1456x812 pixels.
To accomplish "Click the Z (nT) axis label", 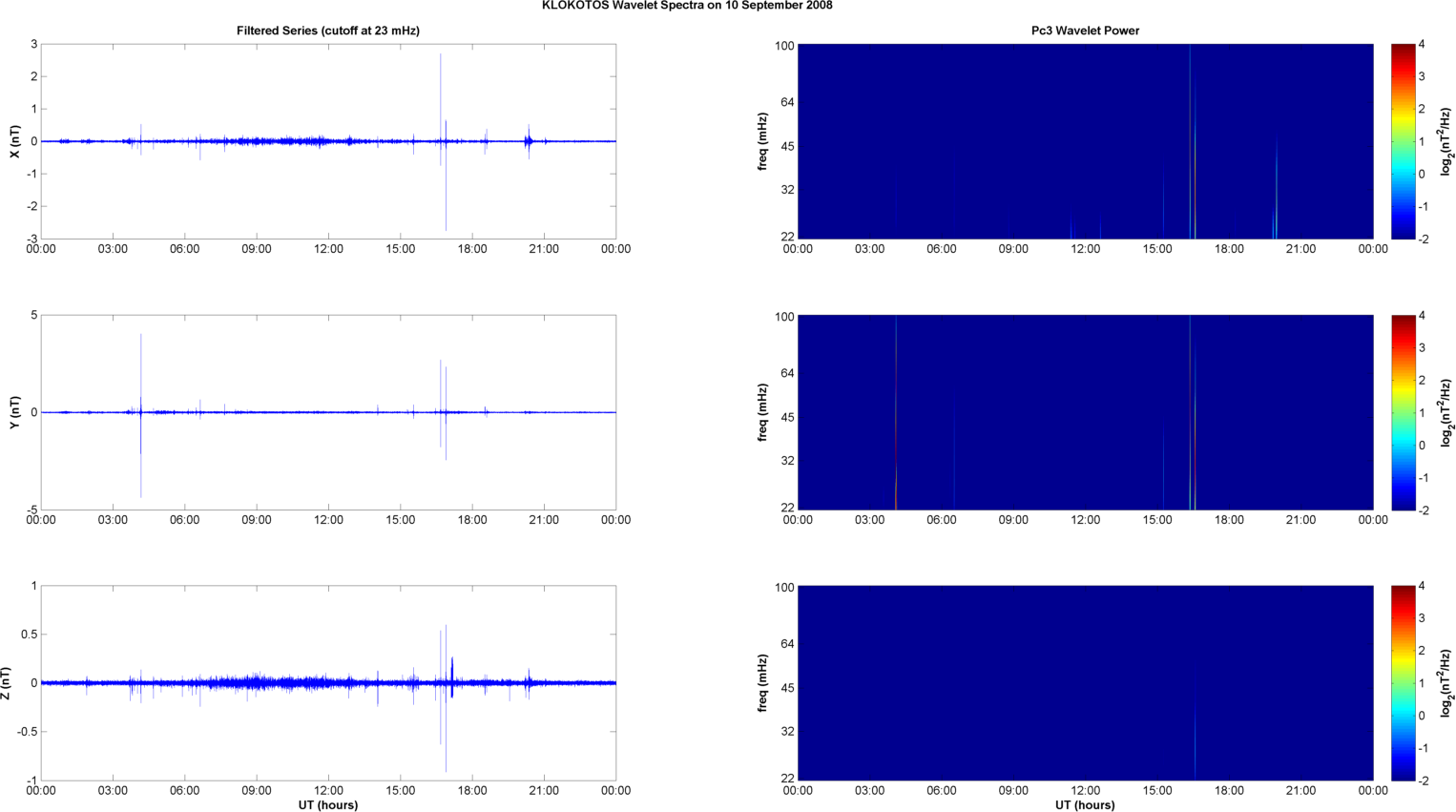I will point(6,683).
